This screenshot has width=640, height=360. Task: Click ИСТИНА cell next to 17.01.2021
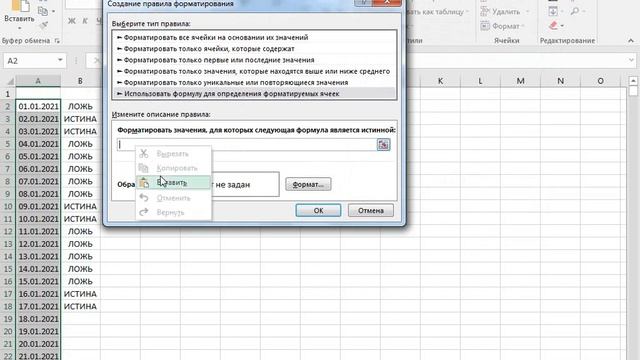pos(80,306)
